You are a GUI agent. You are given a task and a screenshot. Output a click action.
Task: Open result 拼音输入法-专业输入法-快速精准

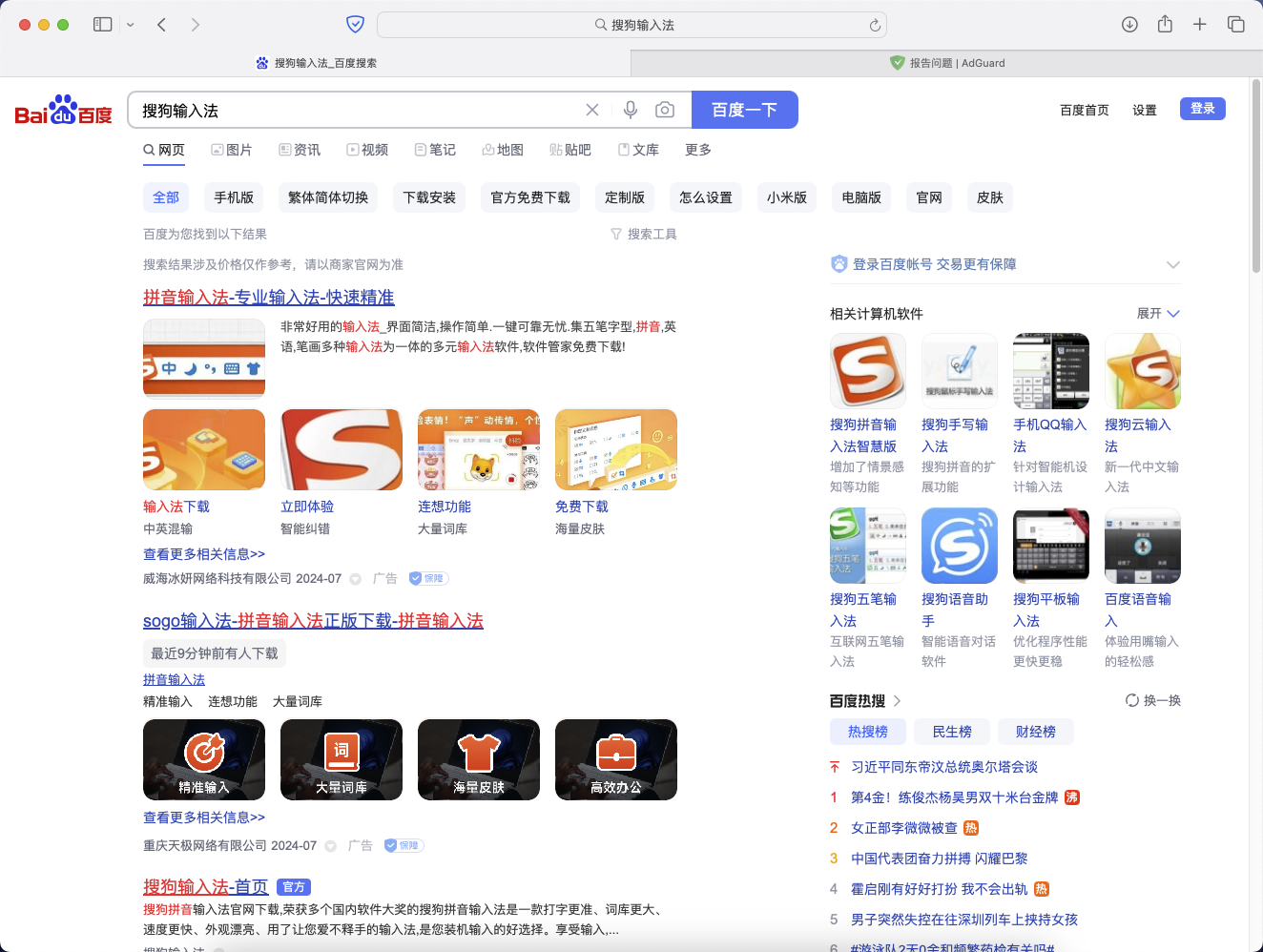pos(269,298)
